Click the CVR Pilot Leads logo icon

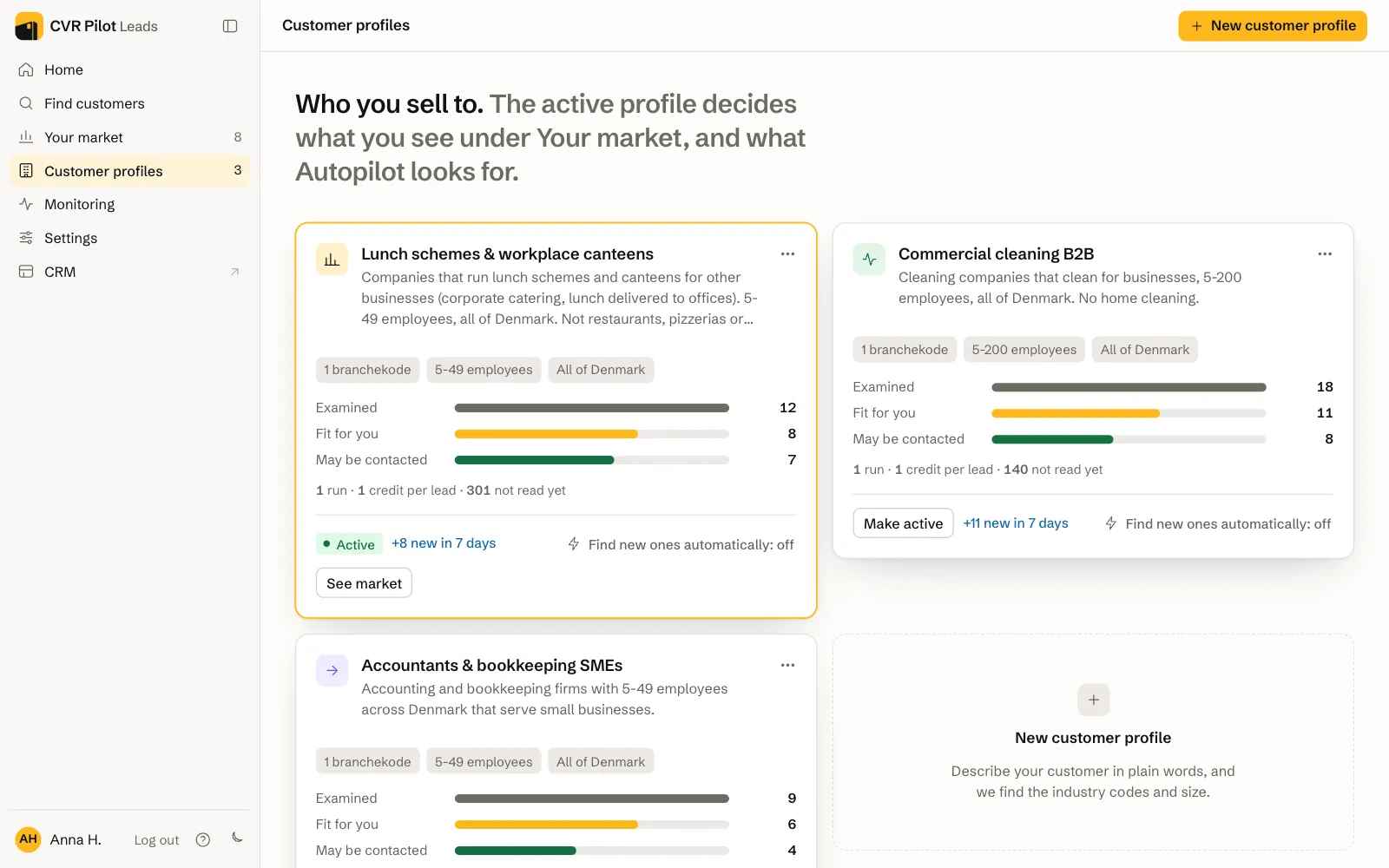point(29,26)
